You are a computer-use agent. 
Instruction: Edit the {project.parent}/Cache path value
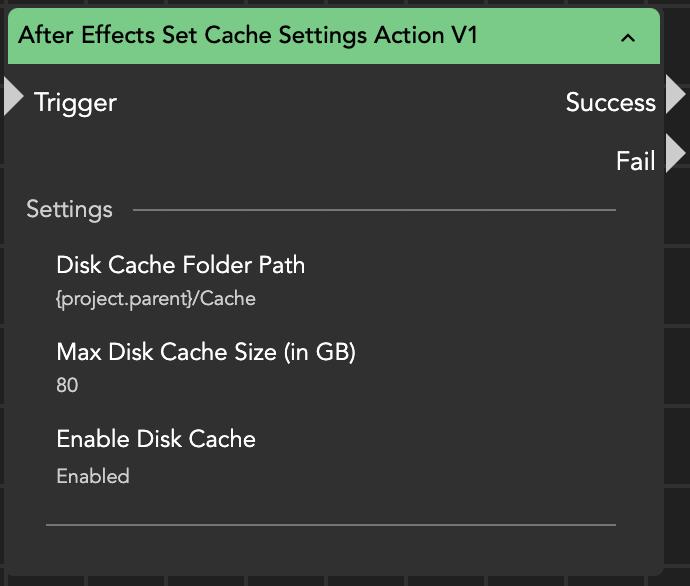[x=156, y=298]
